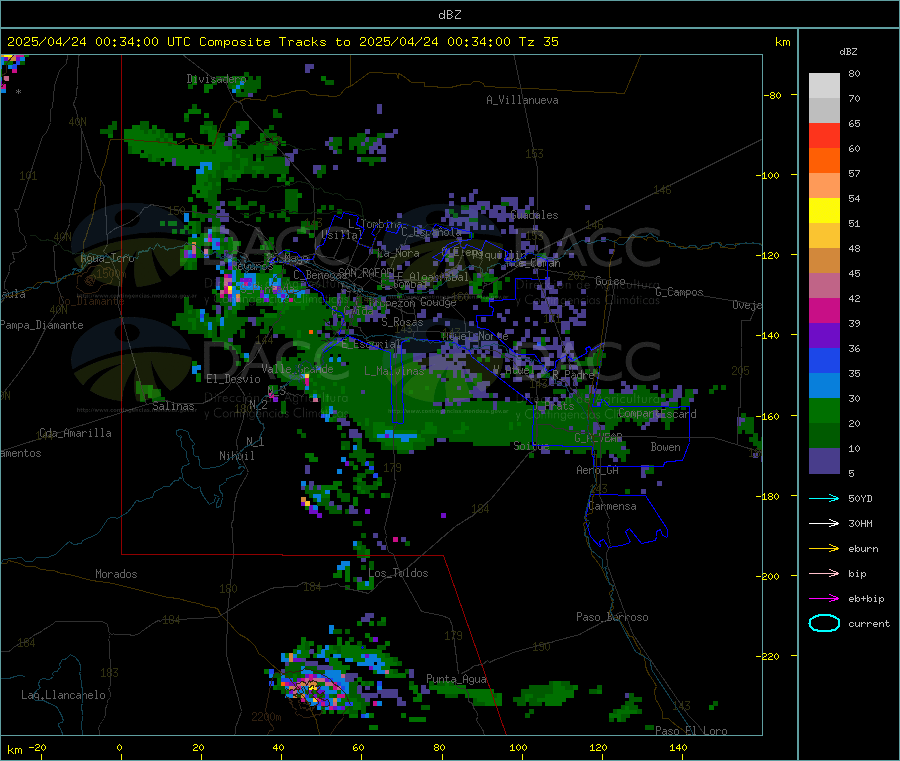900x761 pixels.
Task: Click the white 30HM arrow icon
Action: point(824,523)
